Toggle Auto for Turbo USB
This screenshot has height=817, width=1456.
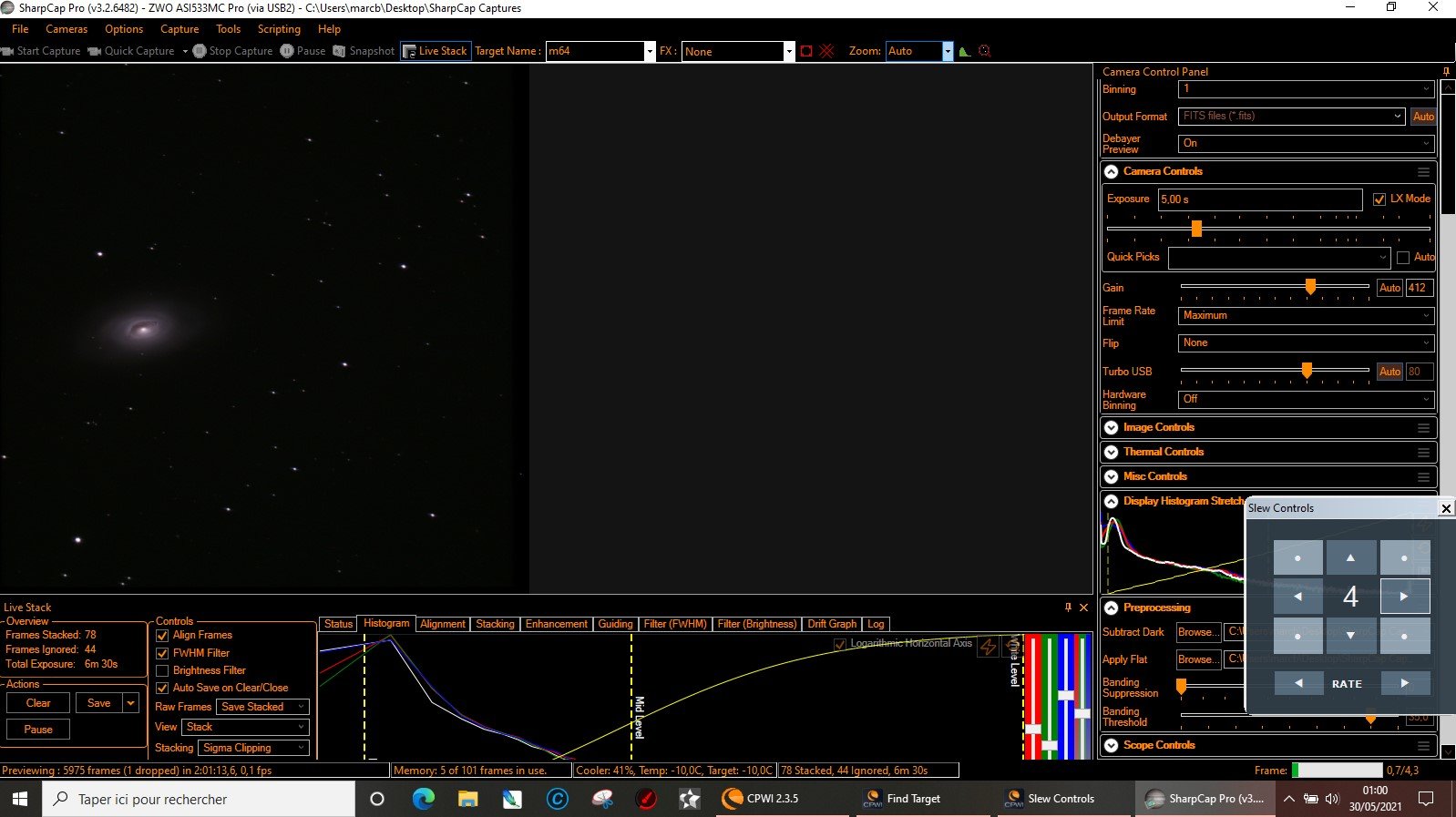pos(1389,372)
